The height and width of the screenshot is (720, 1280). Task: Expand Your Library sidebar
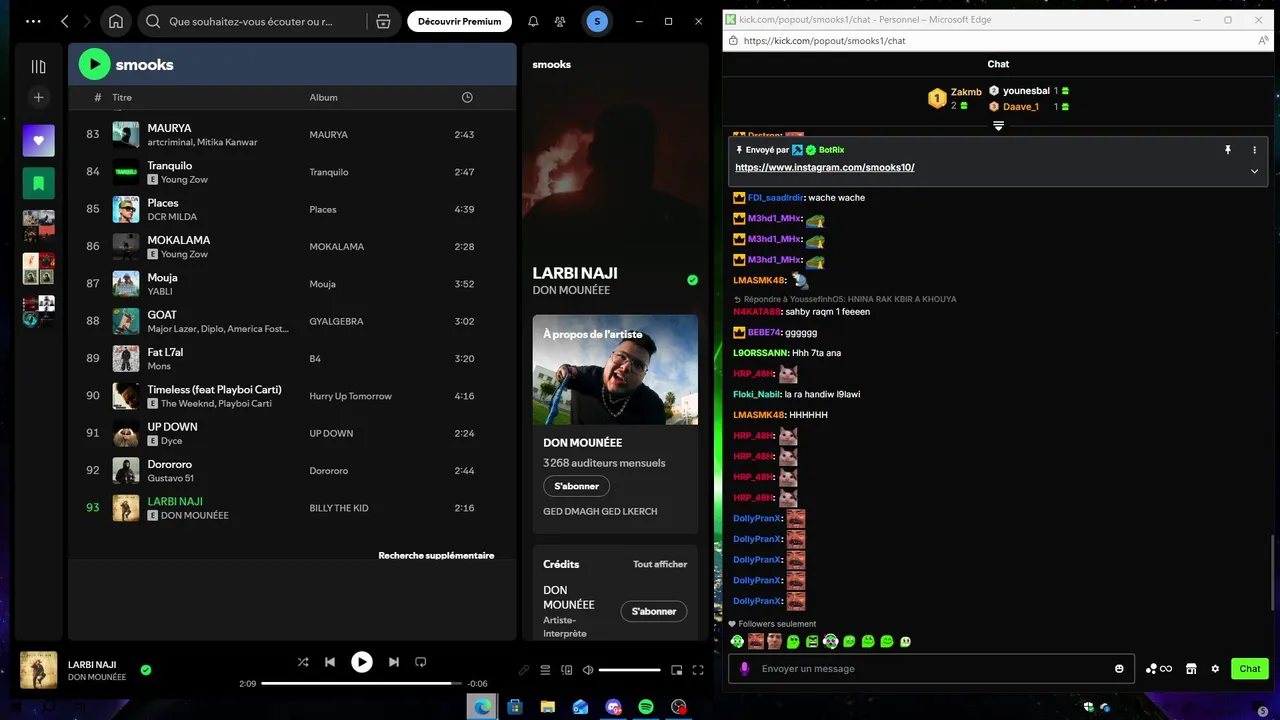(38, 66)
